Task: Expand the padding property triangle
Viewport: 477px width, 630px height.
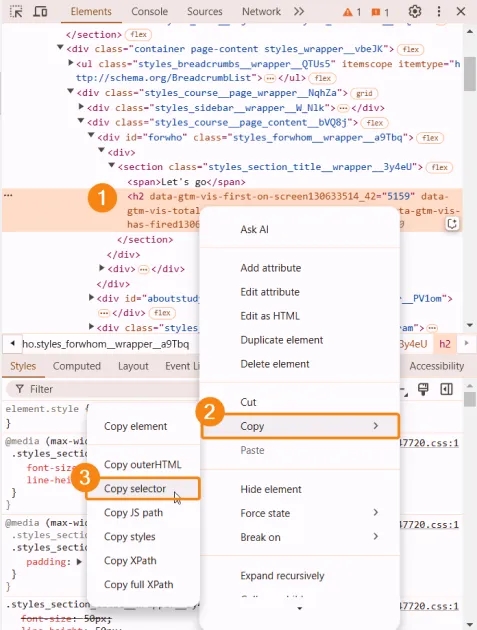Action: click(x=79, y=562)
